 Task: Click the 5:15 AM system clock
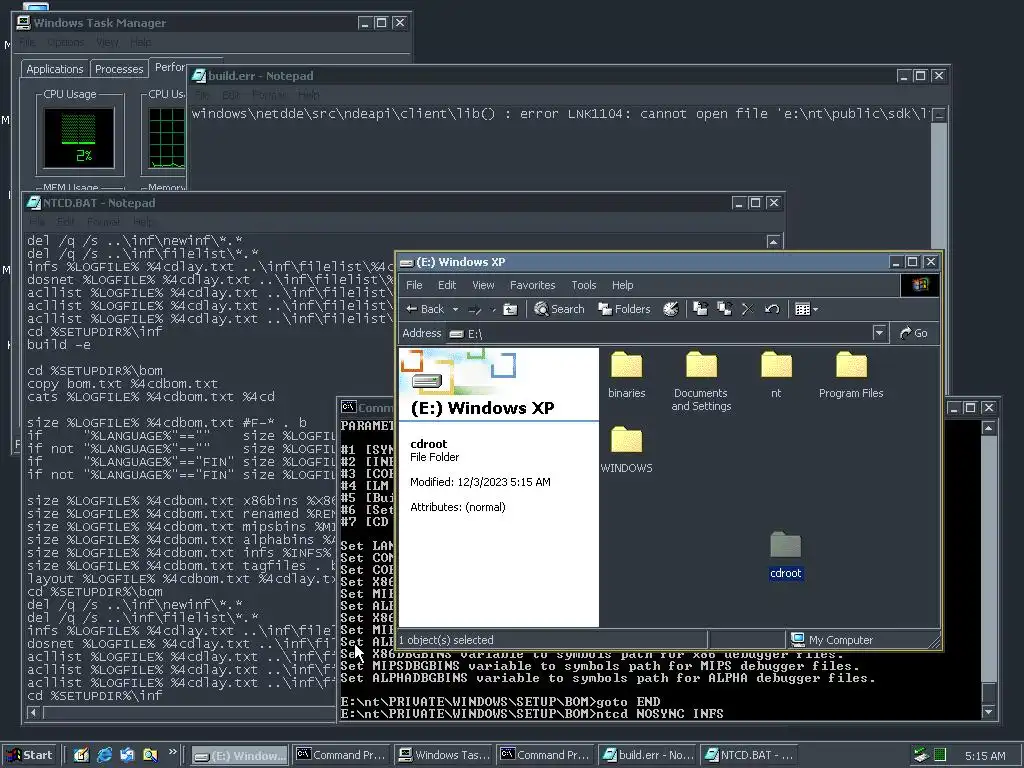pyautogui.click(x=985, y=756)
